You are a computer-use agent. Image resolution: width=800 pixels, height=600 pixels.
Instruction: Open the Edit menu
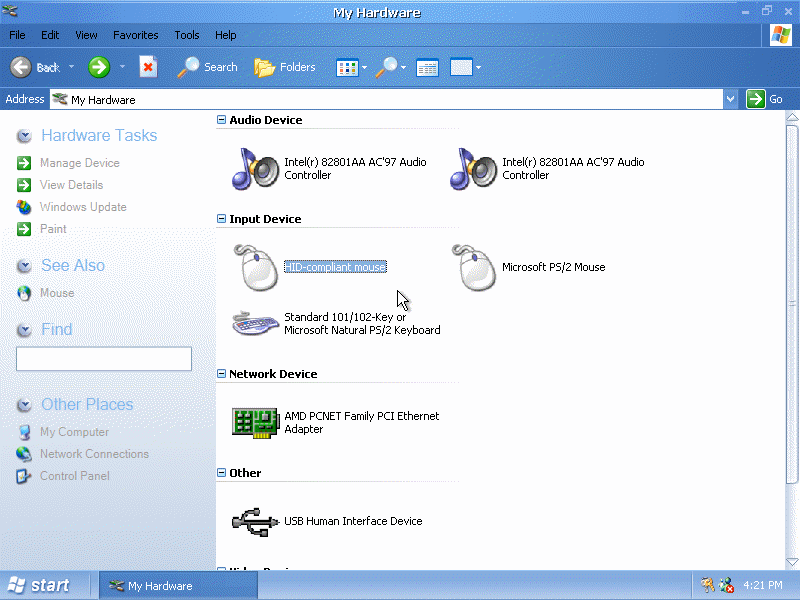[x=50, y=35]
